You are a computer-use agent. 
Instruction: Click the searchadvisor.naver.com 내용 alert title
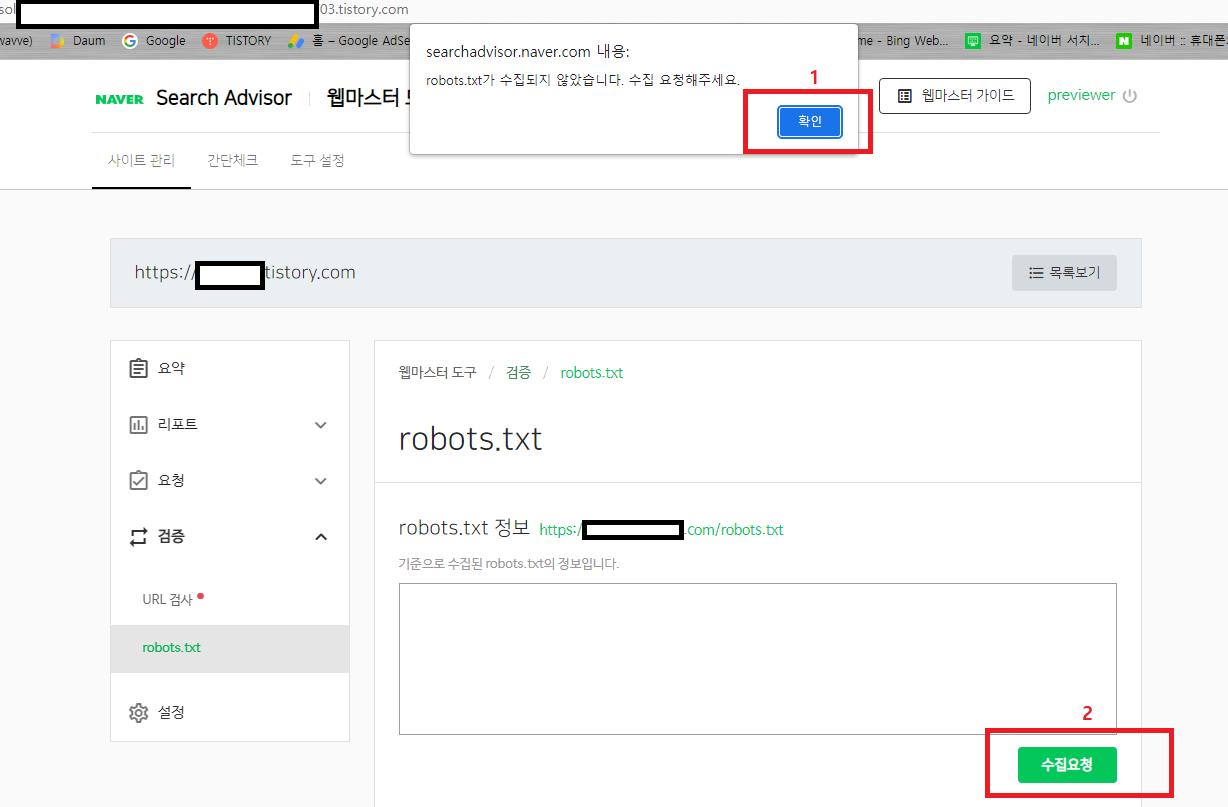coord(527,52)
